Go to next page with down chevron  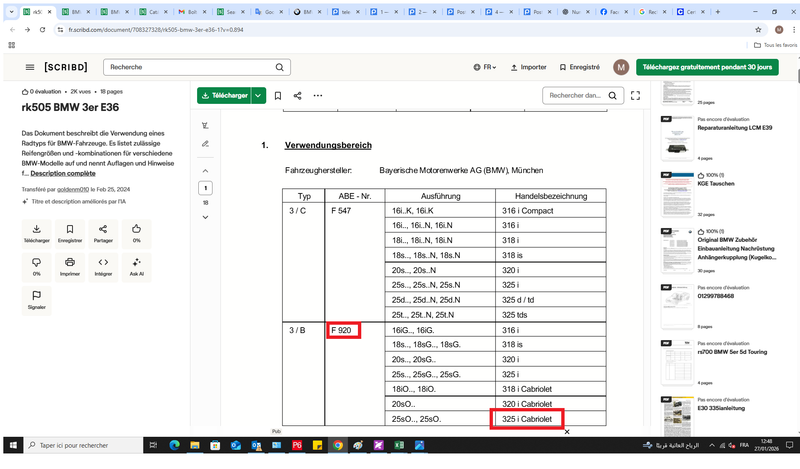tap(205, 217)
